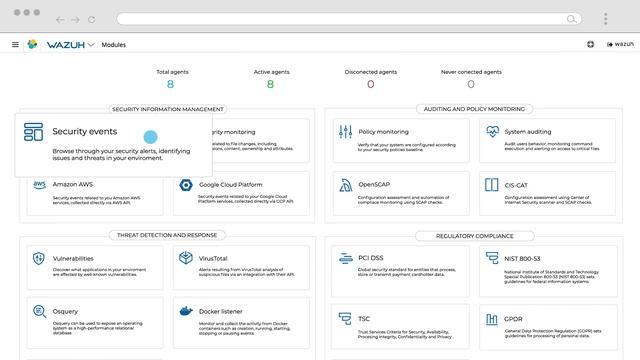
Task: Open the PCI DSS module
Action: [400, 271]
